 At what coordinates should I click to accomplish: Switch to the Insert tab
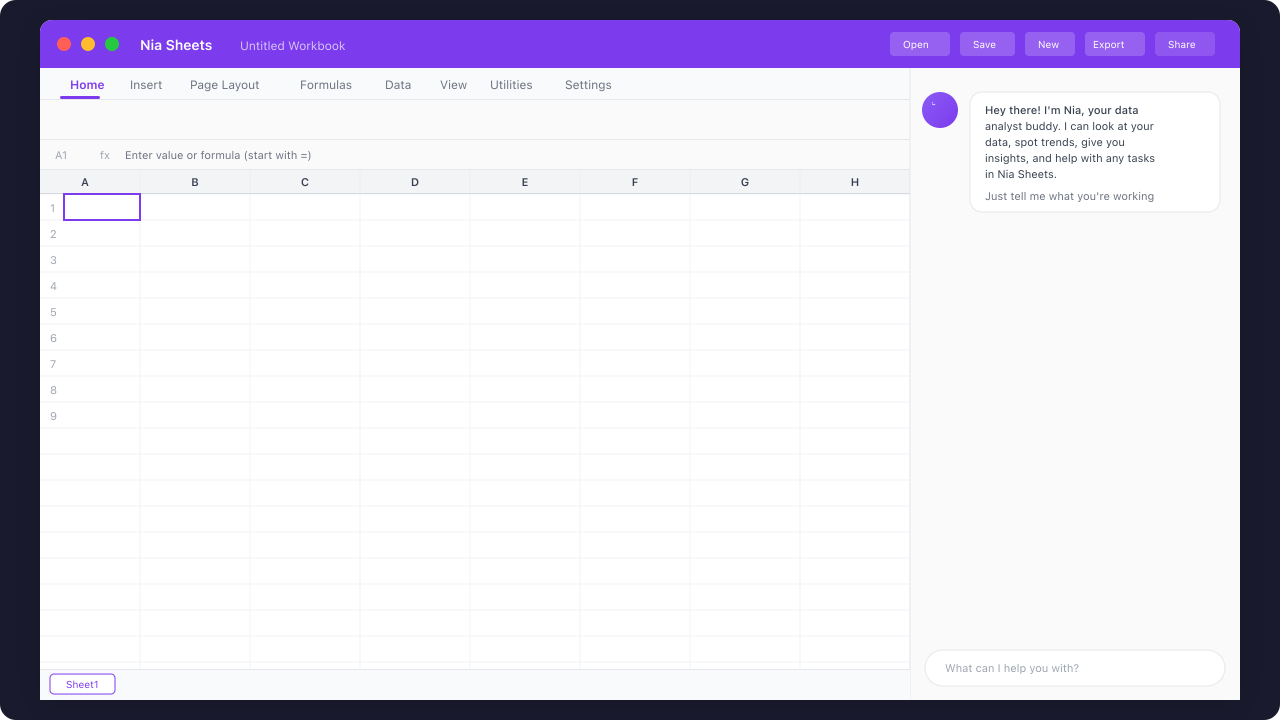[146, 85]
